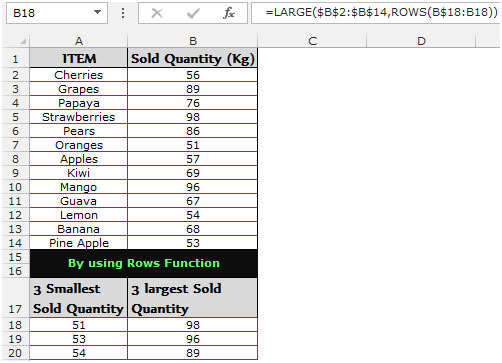Viewport: 502px width, 363px height.
Task: Select row 17 header
Action: click(15, 298)
